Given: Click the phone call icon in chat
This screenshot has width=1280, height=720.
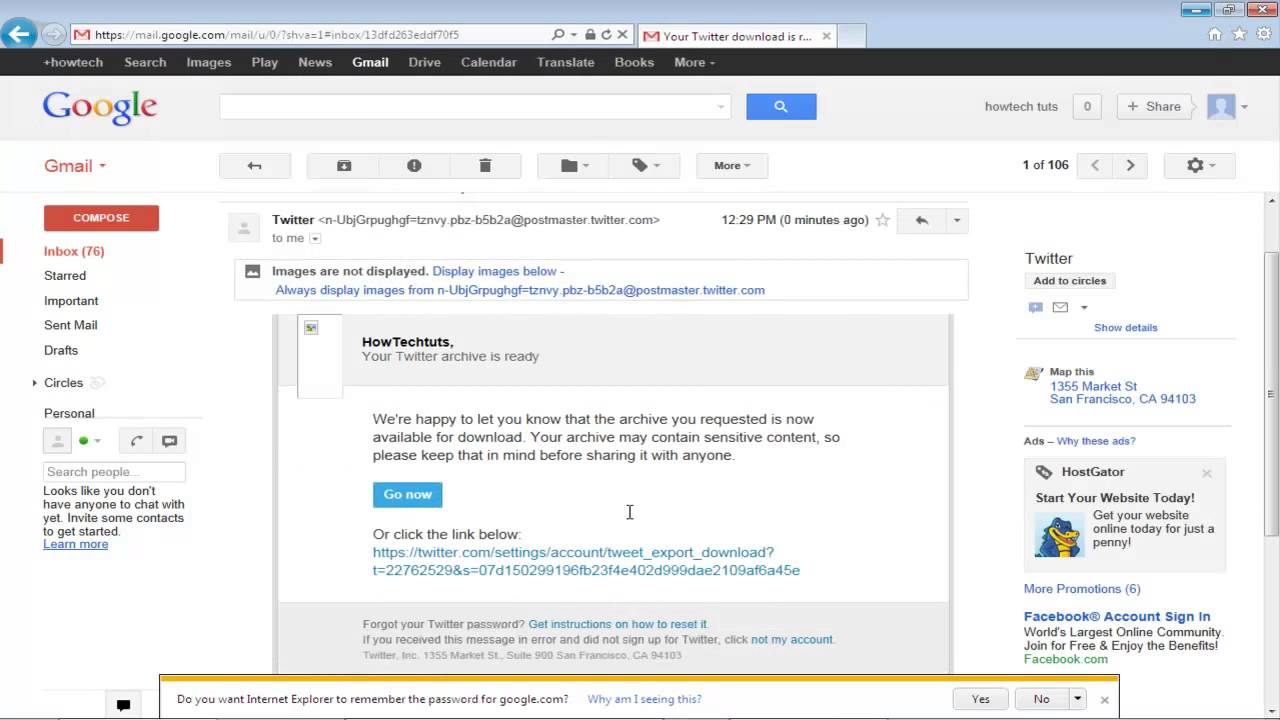Looking at the screenshot, I should pyautogui.click(x=137, y=441).
